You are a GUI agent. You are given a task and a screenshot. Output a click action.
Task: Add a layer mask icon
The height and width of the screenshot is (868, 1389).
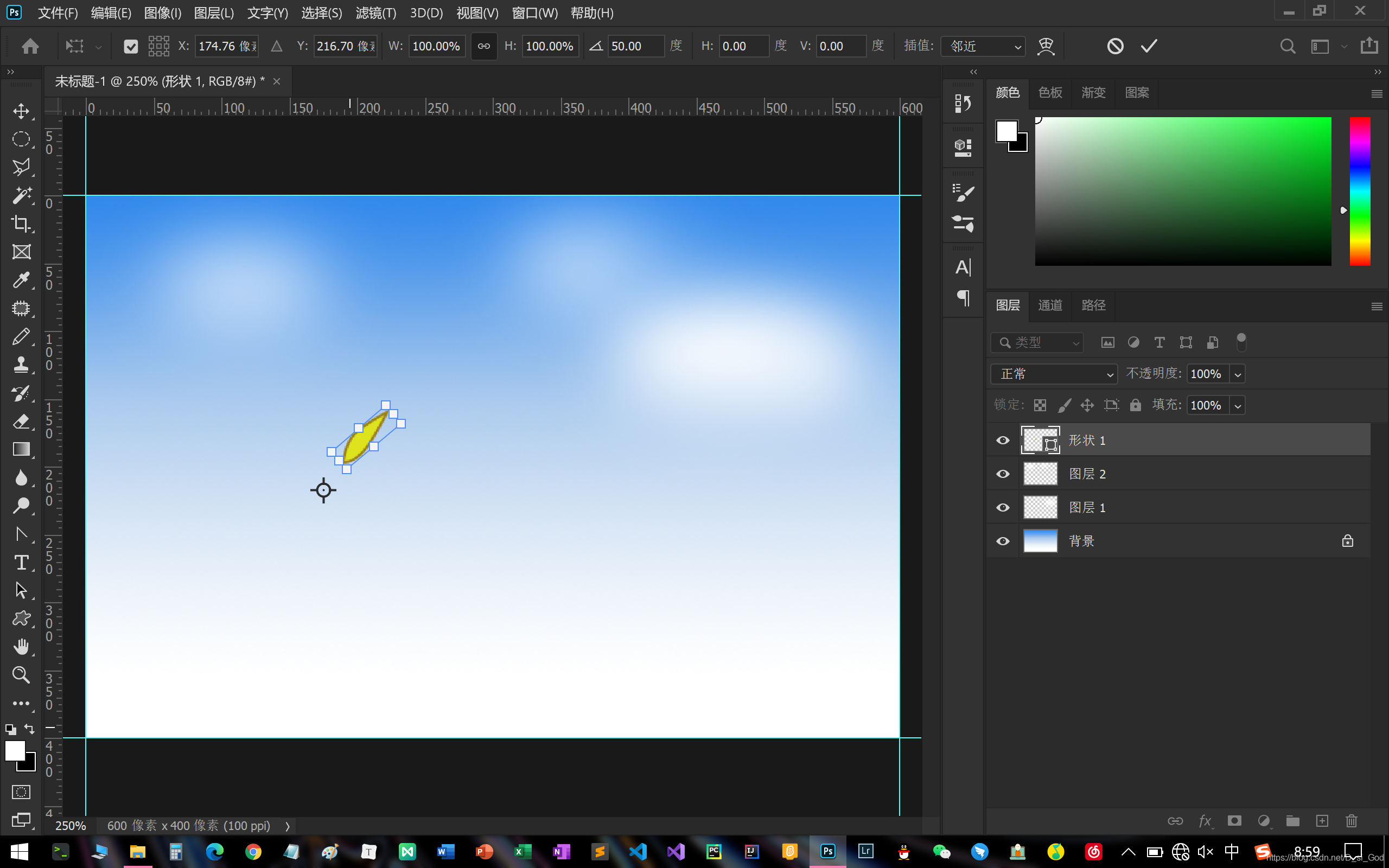[1234, 821]
